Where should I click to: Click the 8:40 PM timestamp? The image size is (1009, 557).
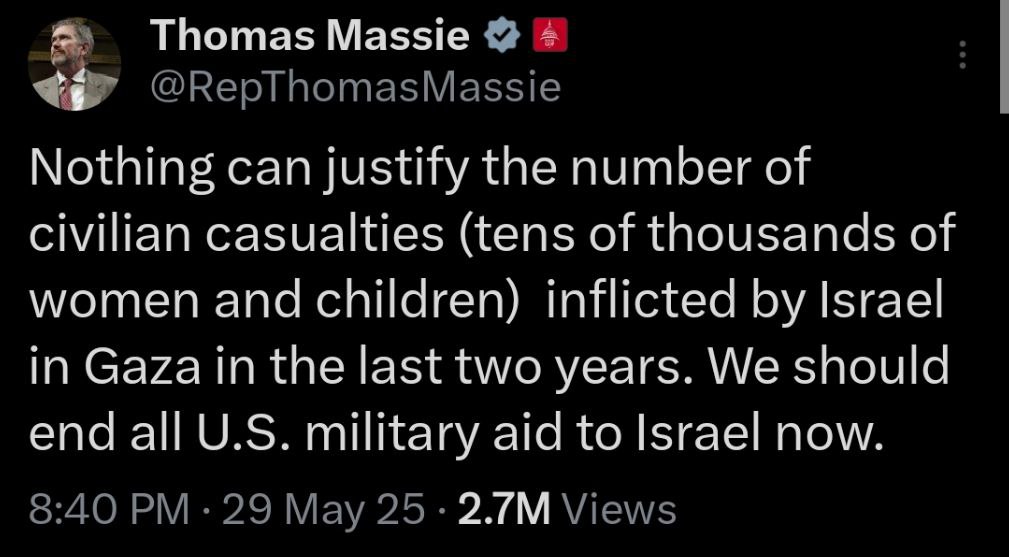(x=109, y=509)
